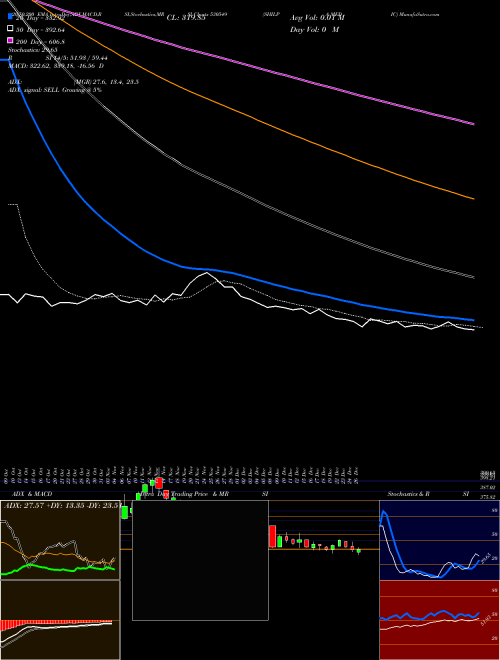
Task: Click the 375.82 price axis label
Action: 489,497
